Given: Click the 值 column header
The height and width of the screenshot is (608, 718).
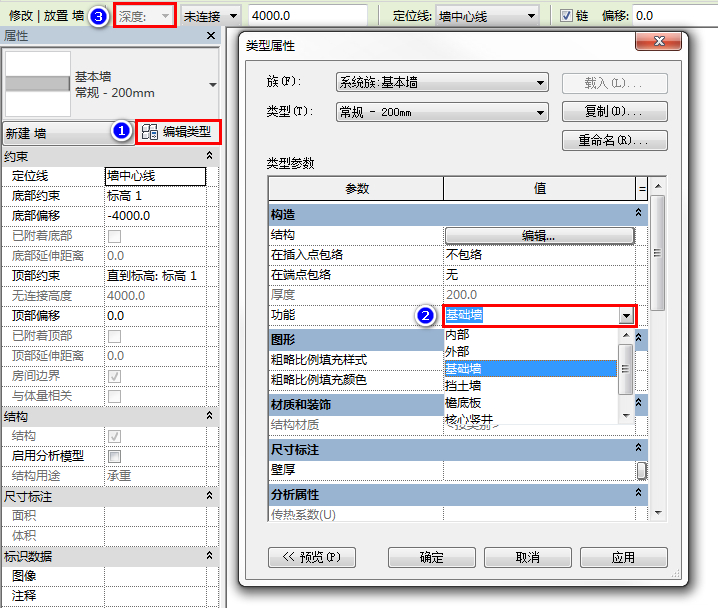Looking at the screenshot, I should [539, 189].
